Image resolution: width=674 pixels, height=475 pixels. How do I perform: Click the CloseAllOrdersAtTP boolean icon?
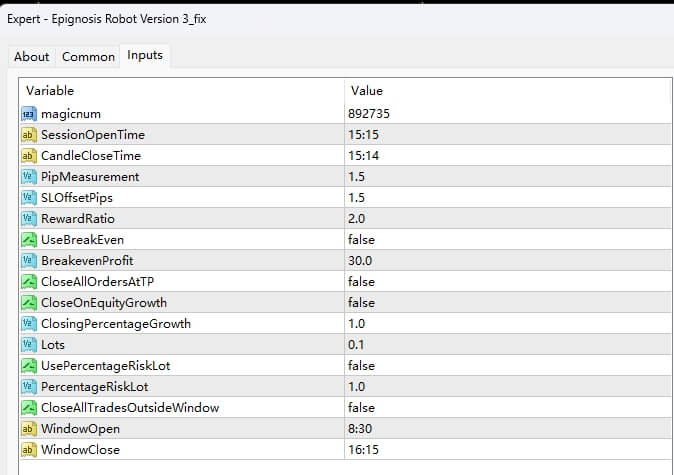(x=28, y=282)
